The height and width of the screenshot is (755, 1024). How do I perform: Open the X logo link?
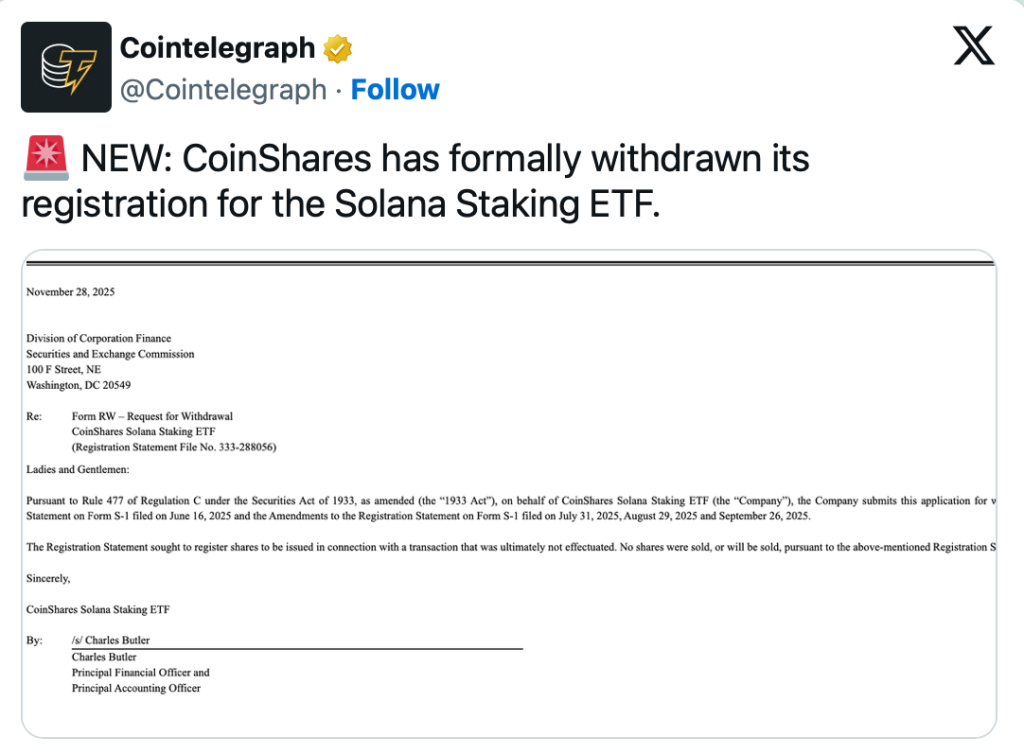point(973,46)
